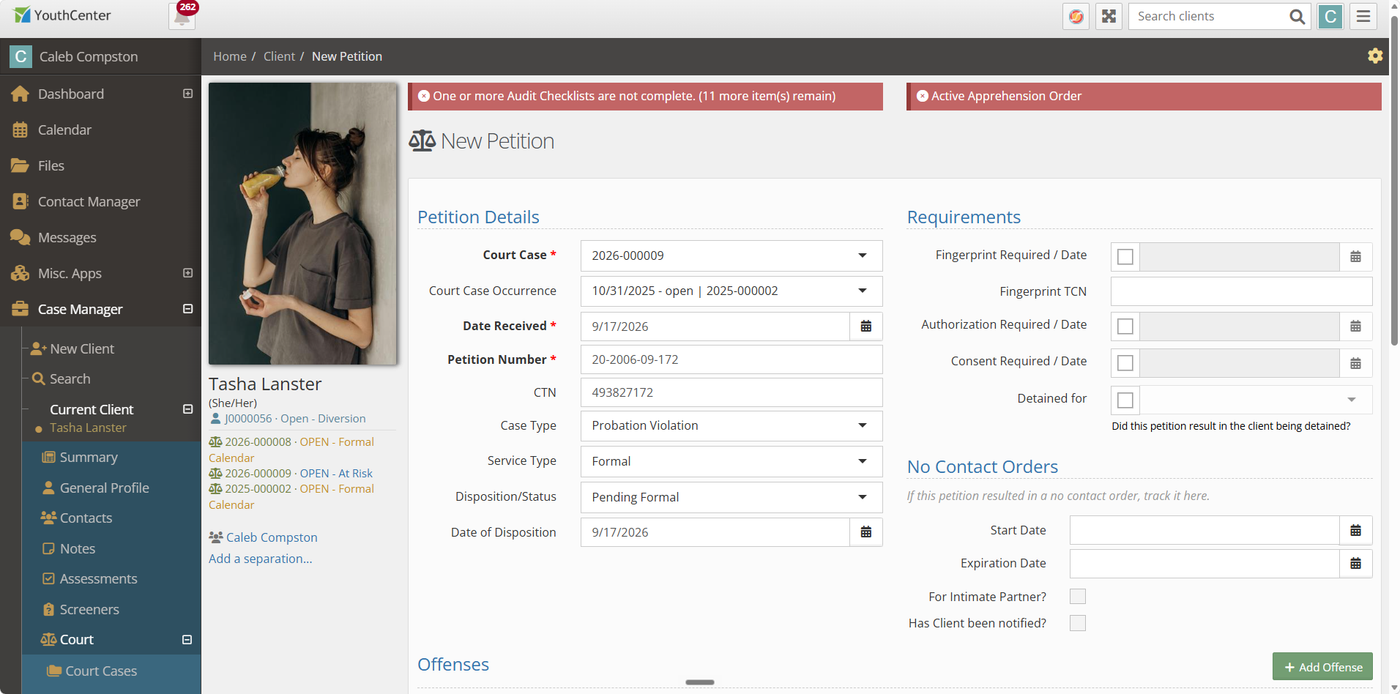The height and width of the screenshot is (694, 1400).
Task: Open Summary for the current client
Action: [88, 457]
